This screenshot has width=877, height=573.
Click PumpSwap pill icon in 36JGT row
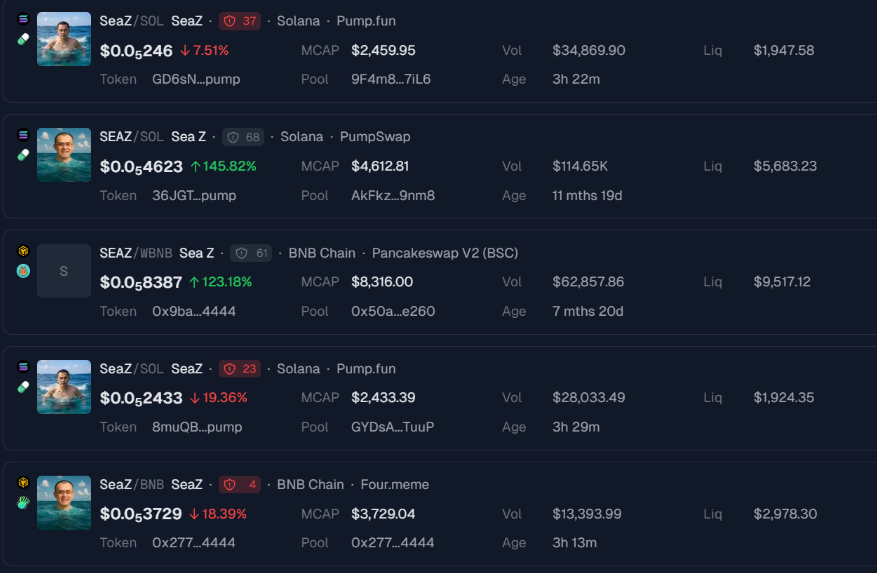[x=23, y=155]
